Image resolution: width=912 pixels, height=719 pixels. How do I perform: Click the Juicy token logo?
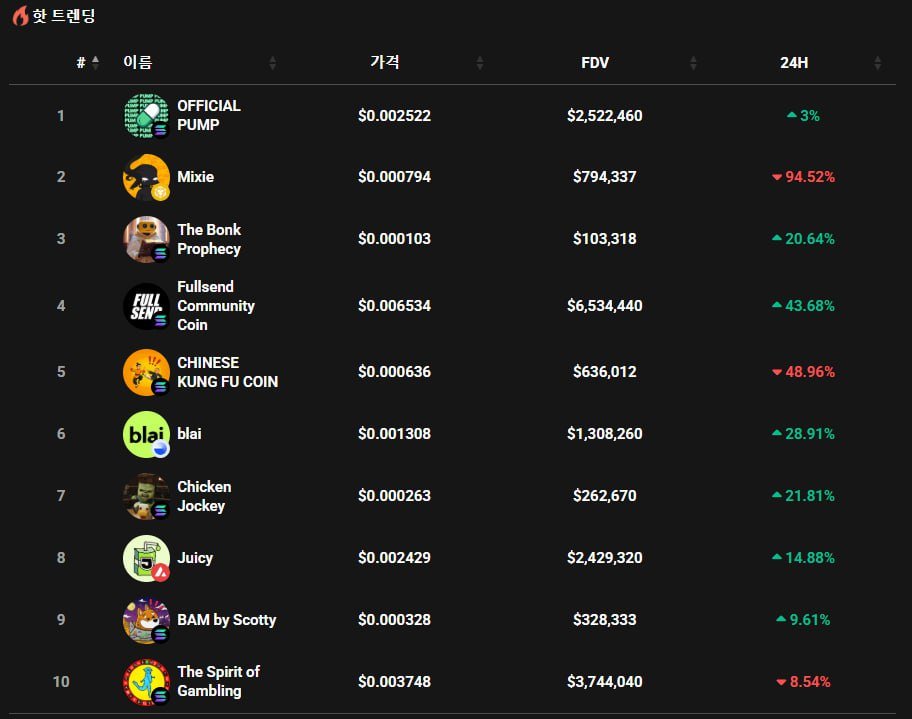pos(147,558)
